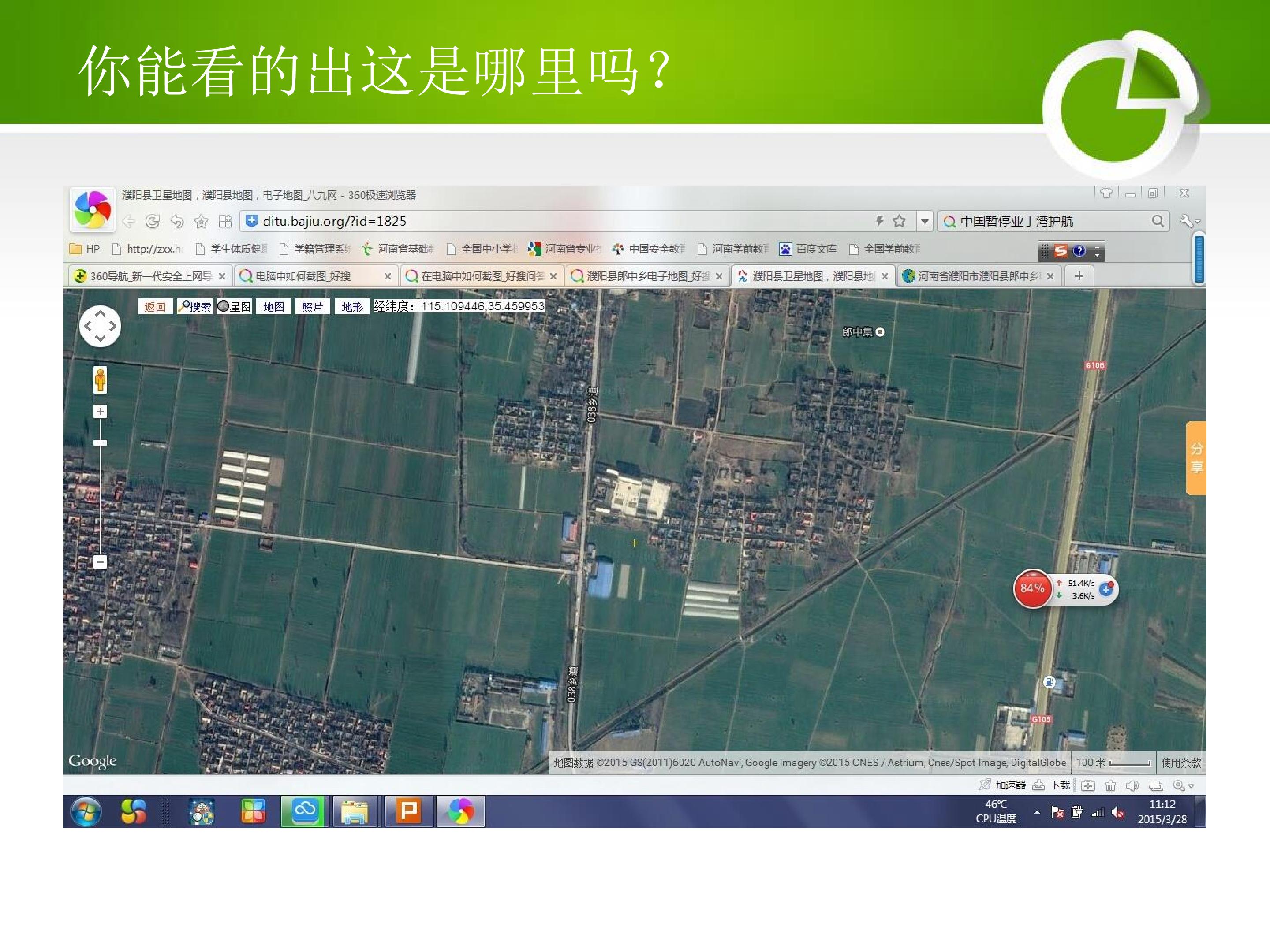Switch to the 地图 map view

[x=273, y=306]
